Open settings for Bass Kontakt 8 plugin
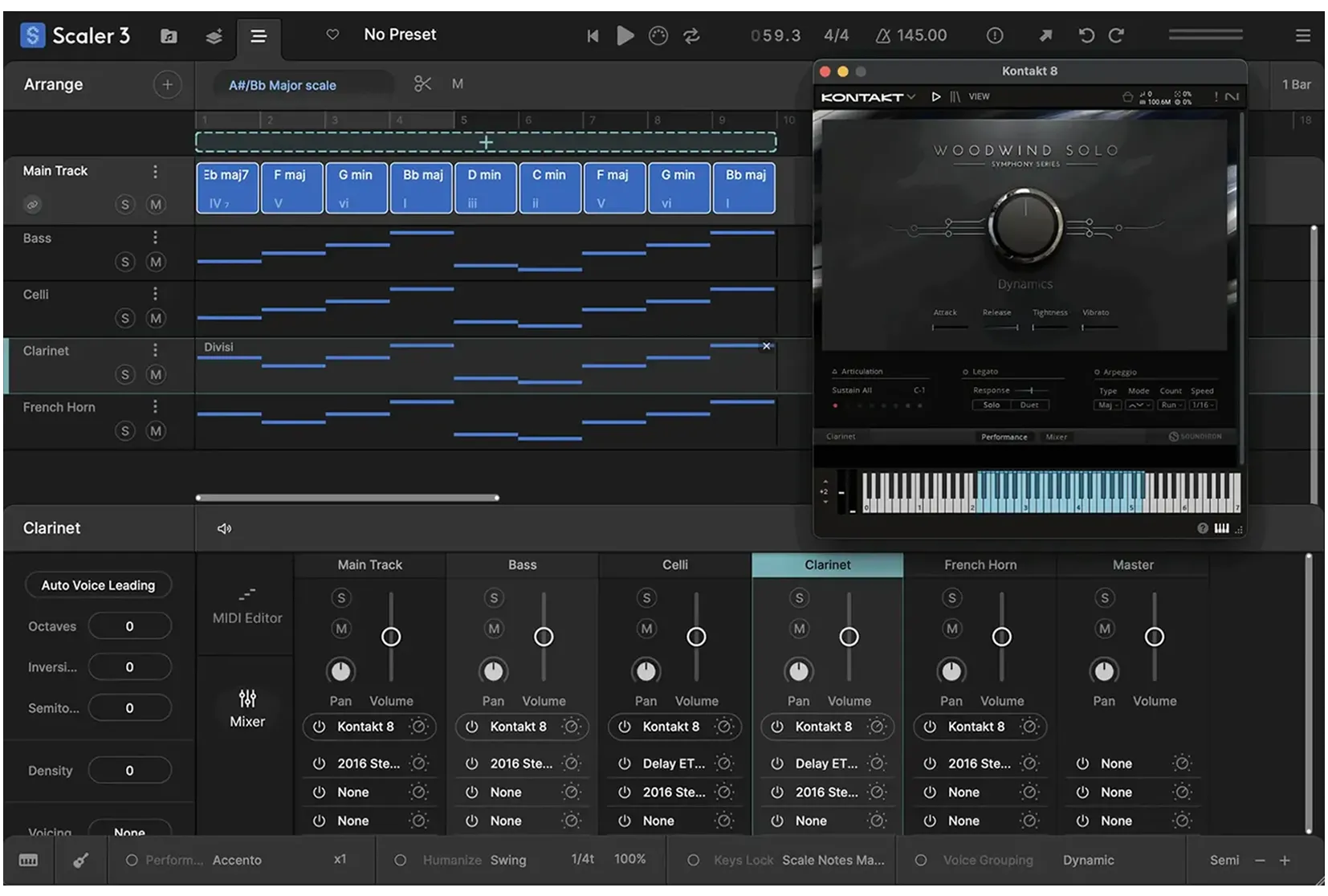The image size is (1328, 896). pos(571,727)
